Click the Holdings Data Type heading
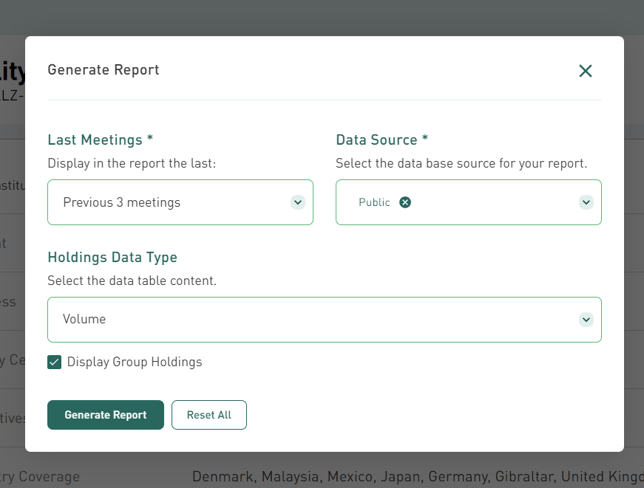 click(113, 257)
